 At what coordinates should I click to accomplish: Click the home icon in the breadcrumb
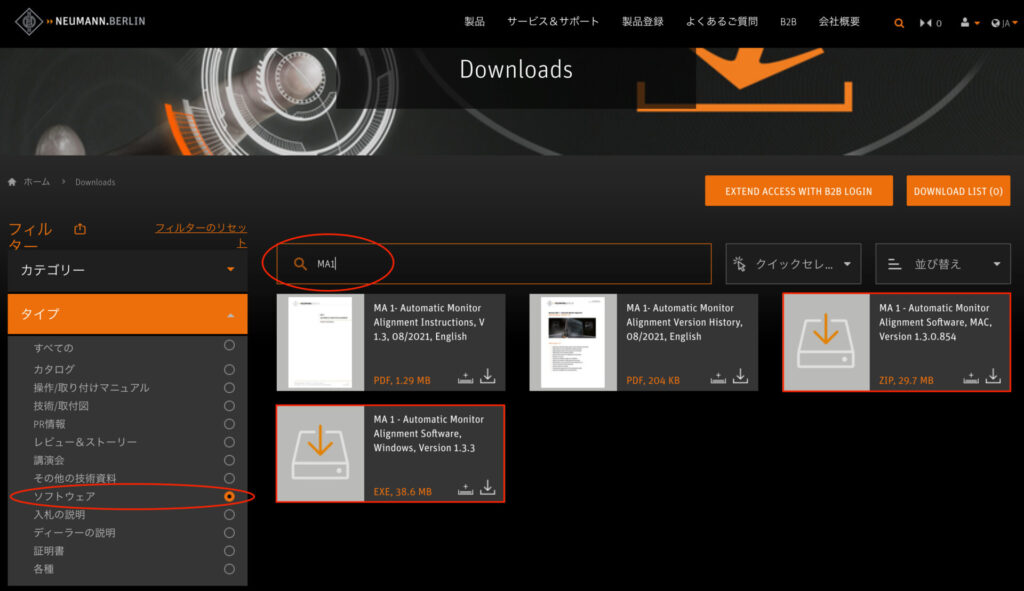pos(12,182)
